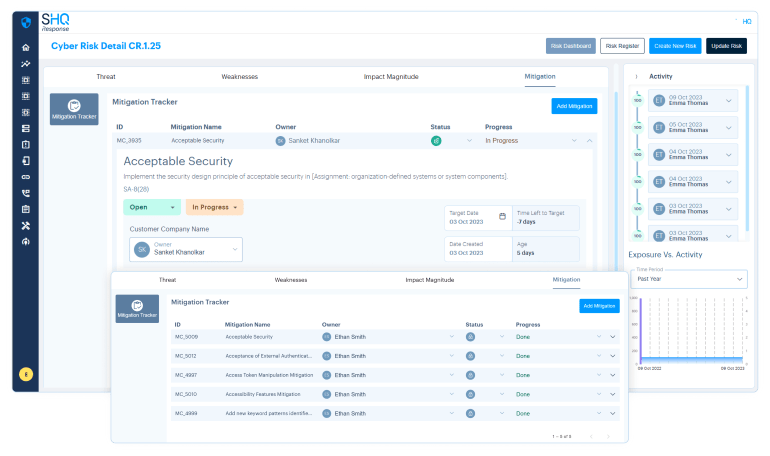Click the Risk Dashboard button
This screenshot has height=456, width=770.
571,46
